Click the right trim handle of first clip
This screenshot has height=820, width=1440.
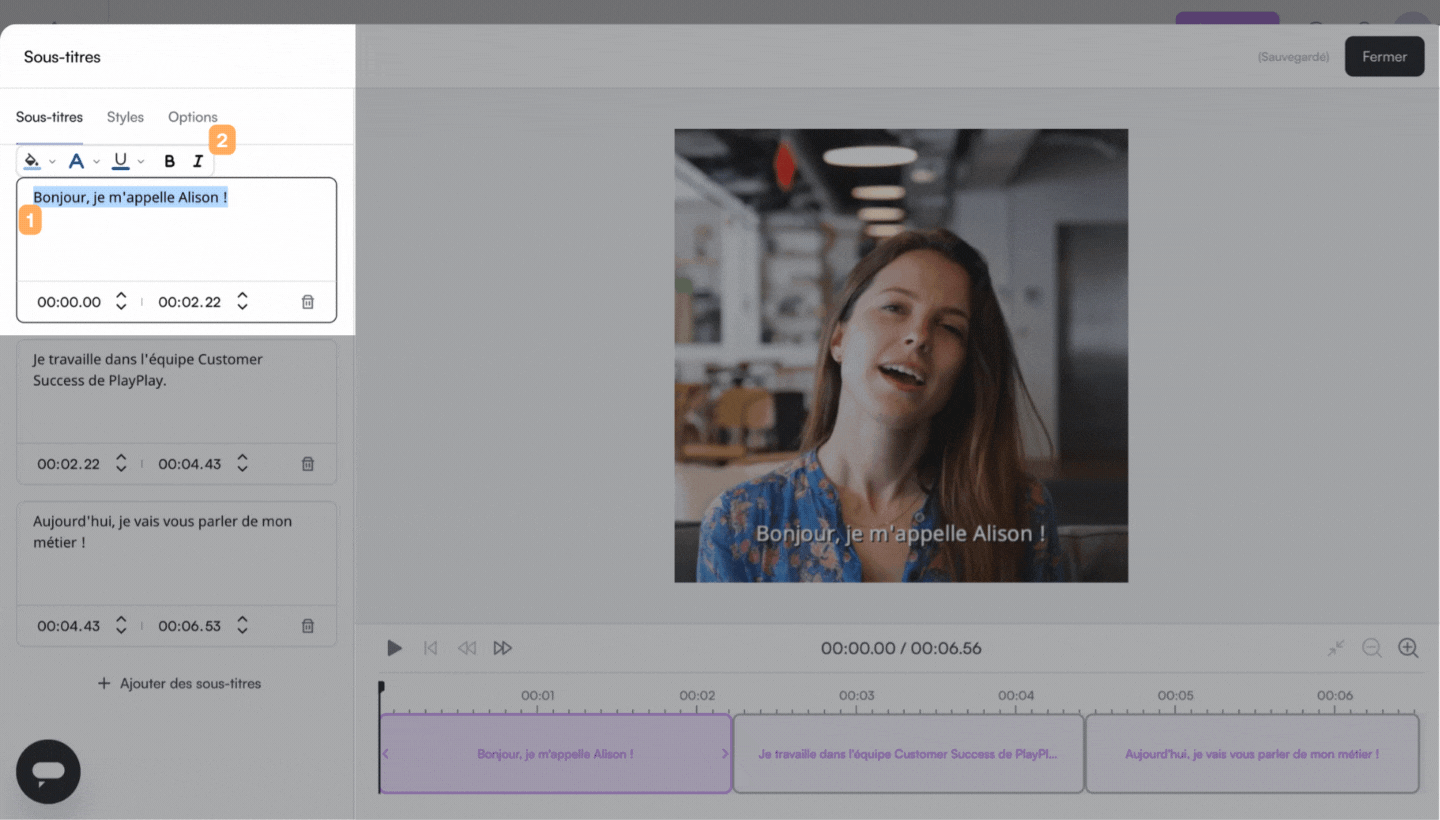(725, 754)
